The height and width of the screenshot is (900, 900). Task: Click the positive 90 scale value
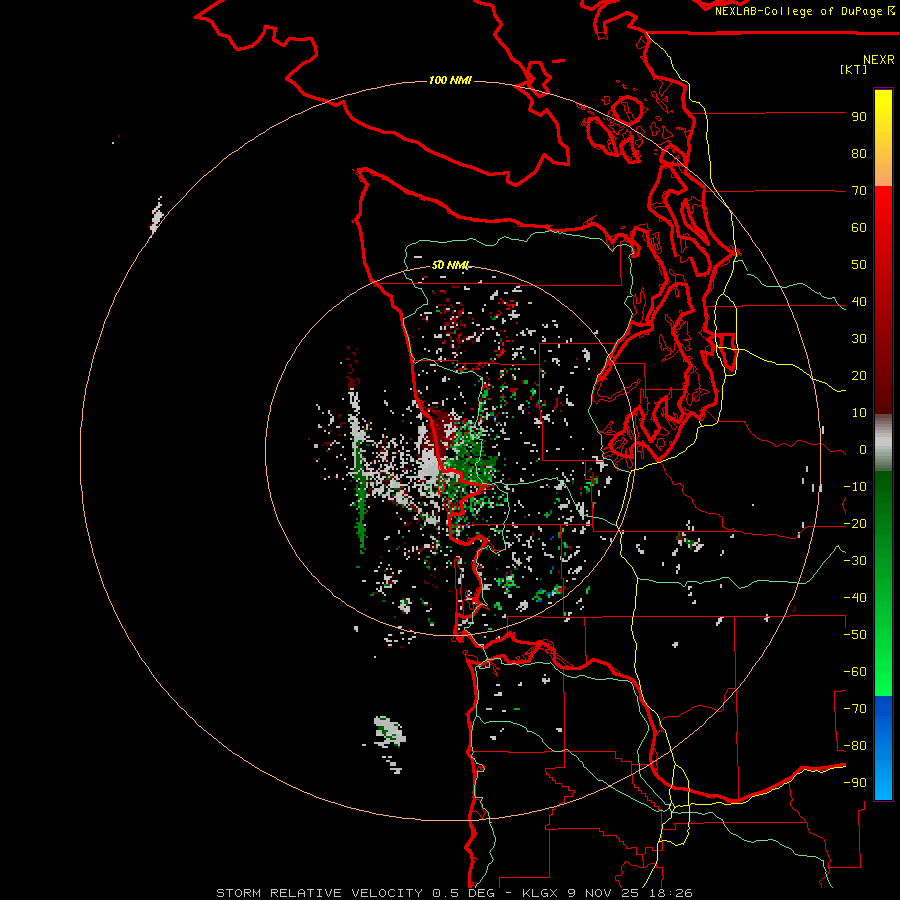pos(859,117)
